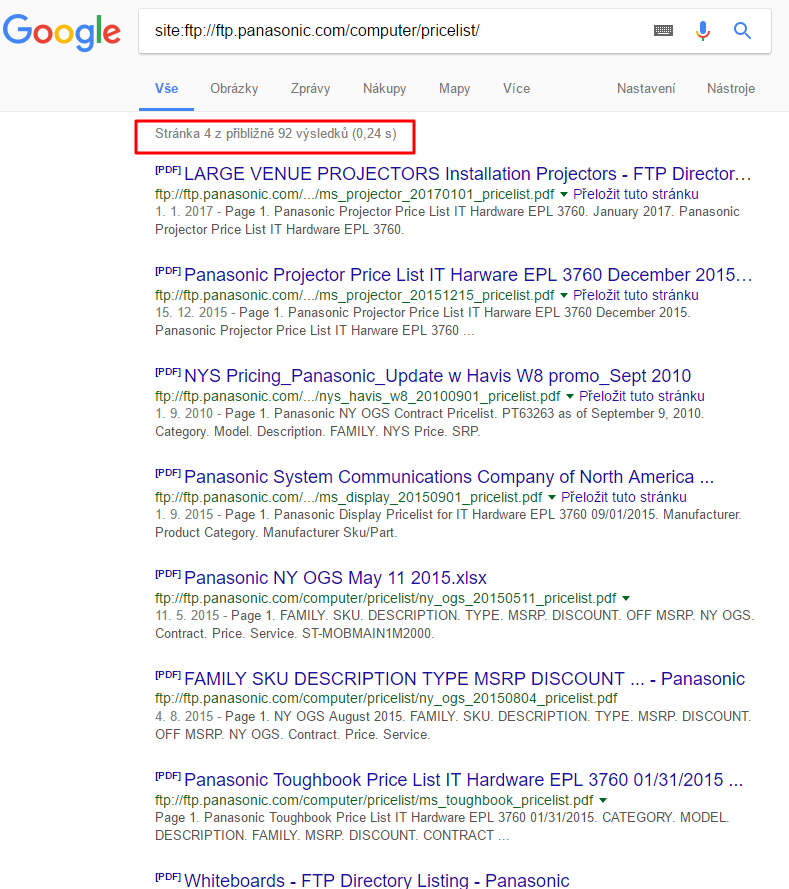The width and height of the screenshot is (789, 889).
Task: Open Projector Price List December 2015 result
Action: click(468, 274)
